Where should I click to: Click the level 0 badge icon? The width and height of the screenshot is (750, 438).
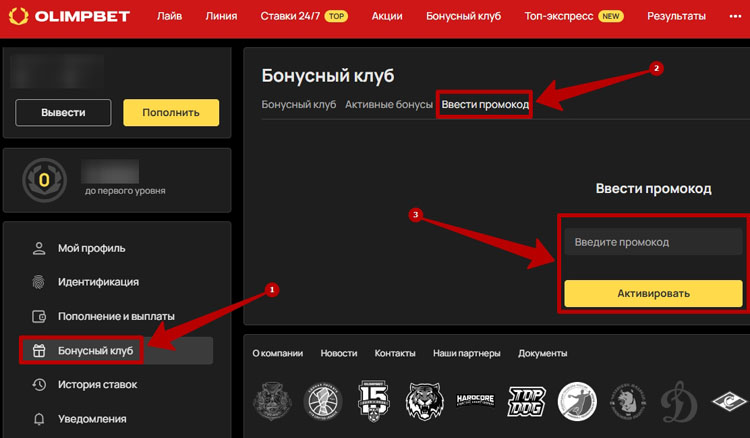[44, 180]
